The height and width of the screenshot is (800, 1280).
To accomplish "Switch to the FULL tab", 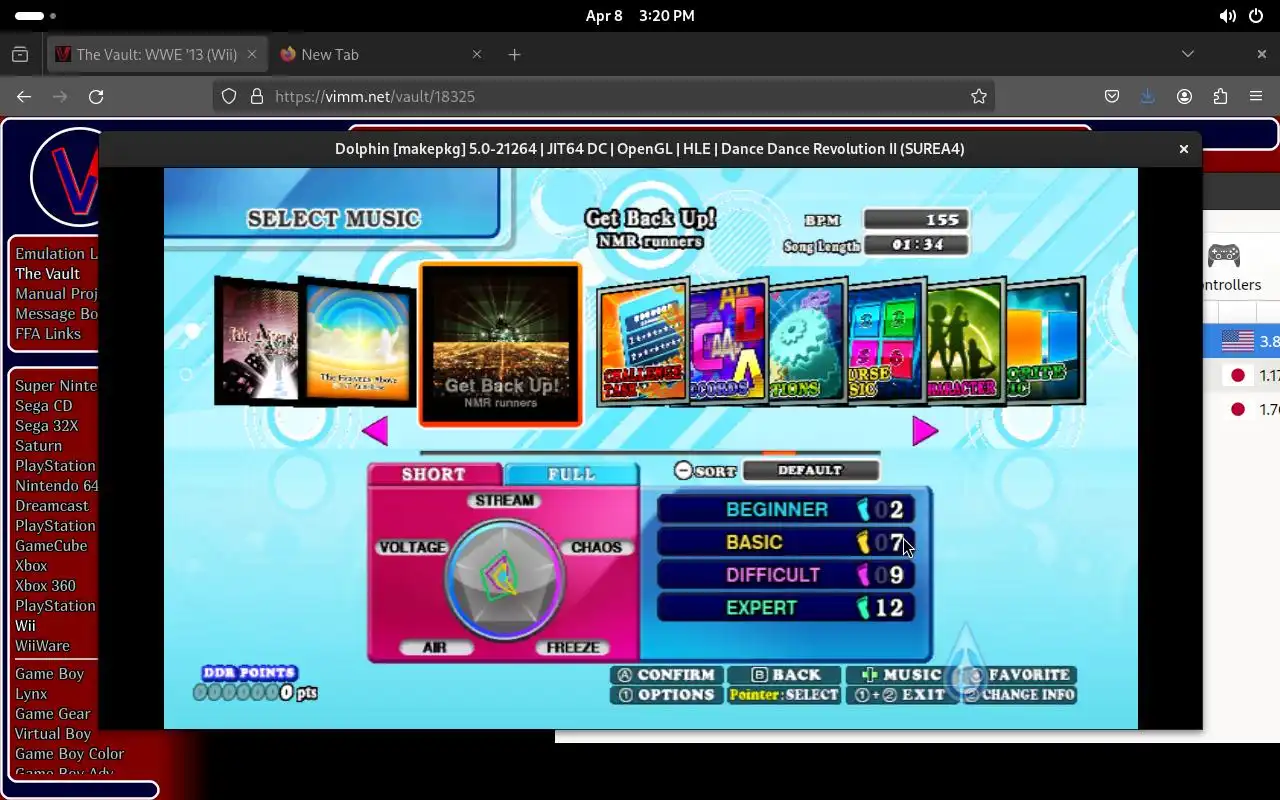I will coord(571,474).
